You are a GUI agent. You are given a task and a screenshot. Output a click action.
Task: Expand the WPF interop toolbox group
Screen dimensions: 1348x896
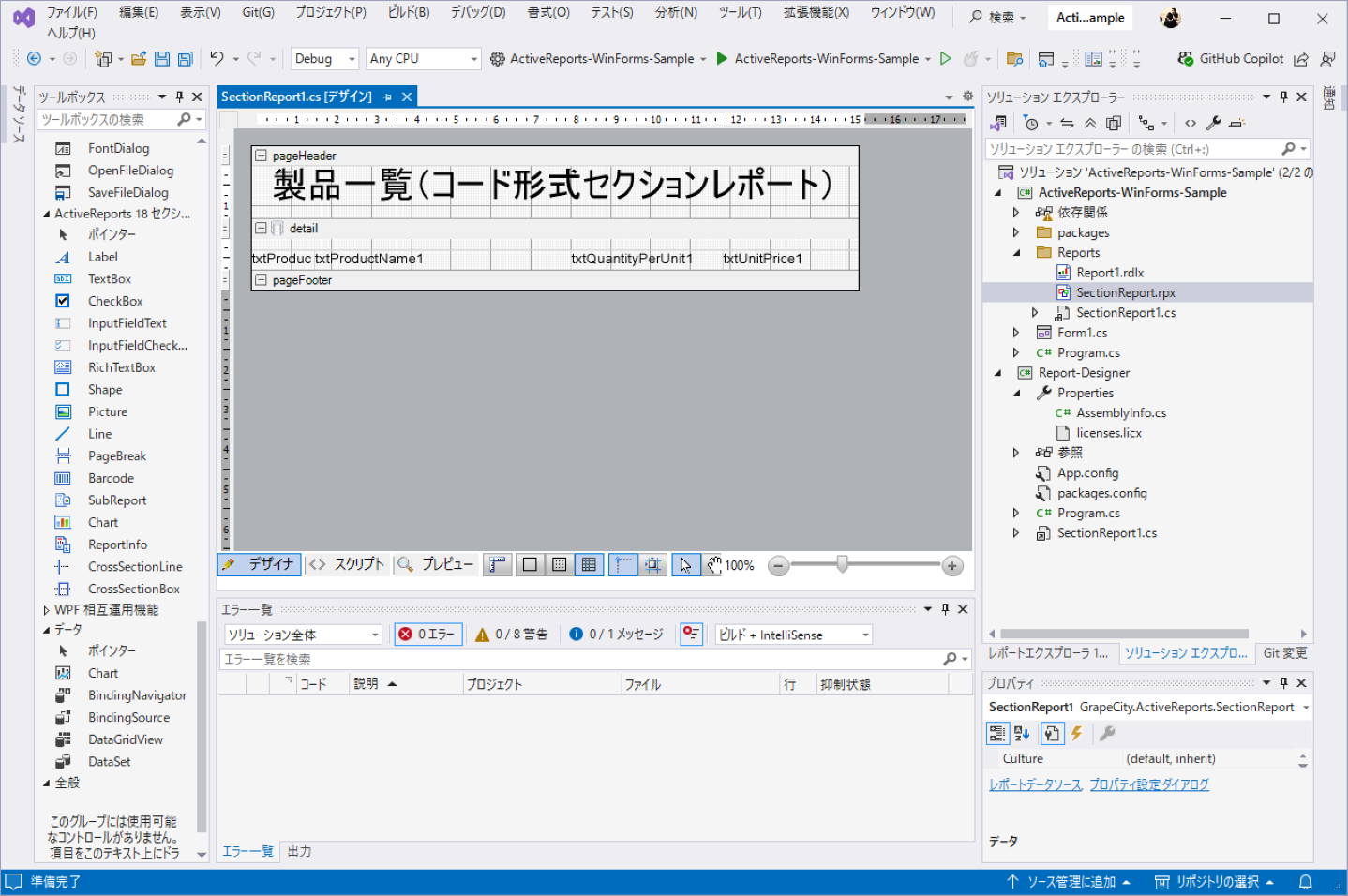coord(47,610)
